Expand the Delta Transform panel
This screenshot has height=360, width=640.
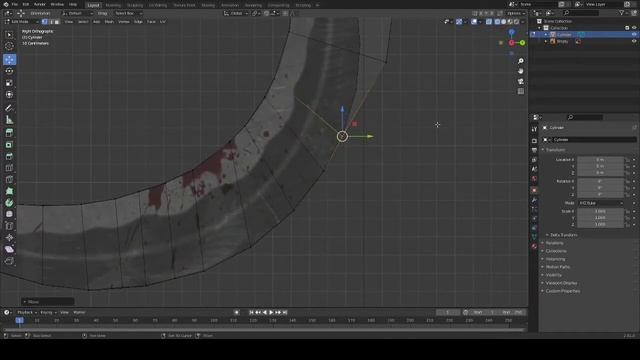562,235
